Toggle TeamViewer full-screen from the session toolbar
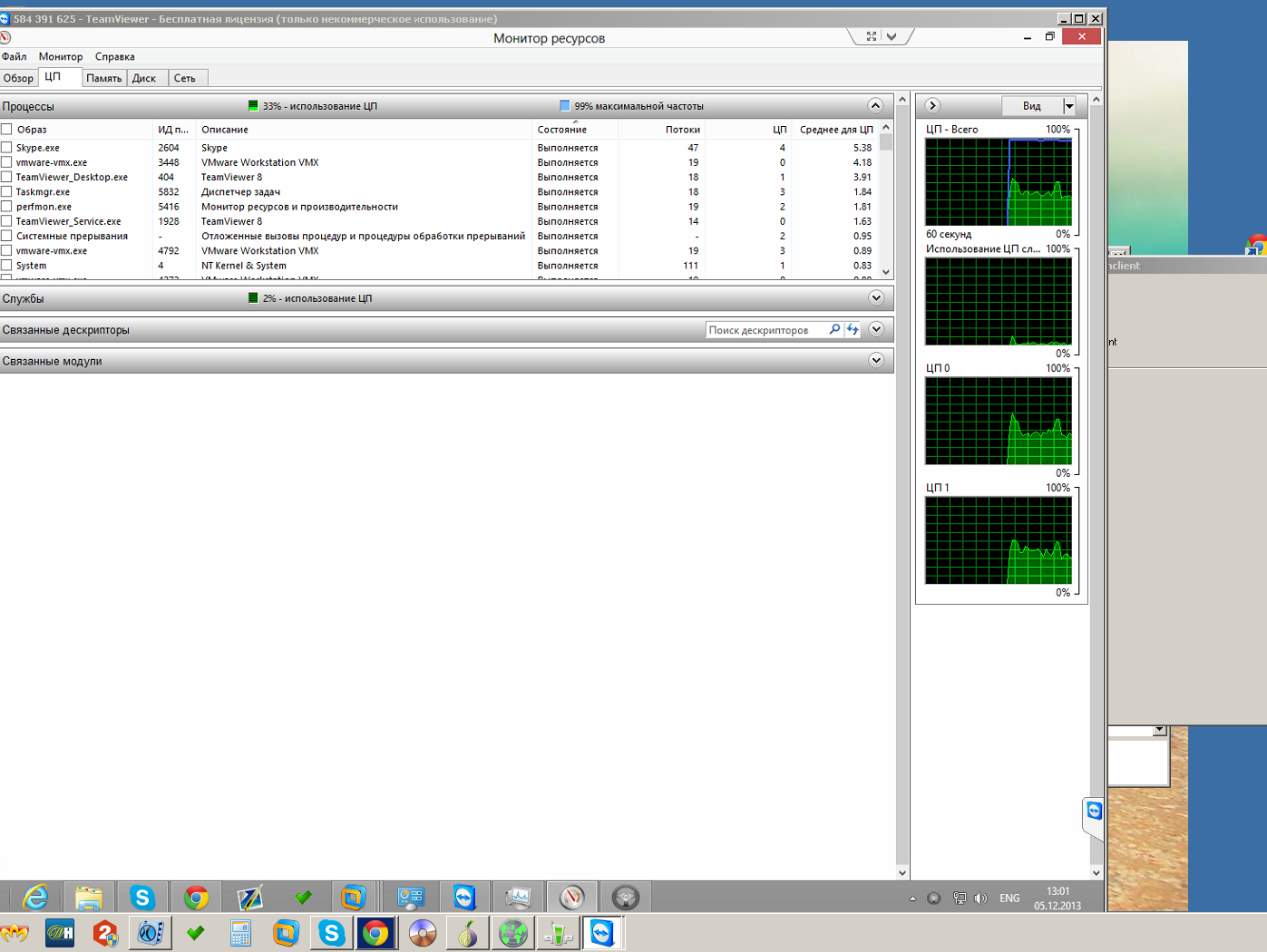 pyautogui.click(x=872, y=36)
